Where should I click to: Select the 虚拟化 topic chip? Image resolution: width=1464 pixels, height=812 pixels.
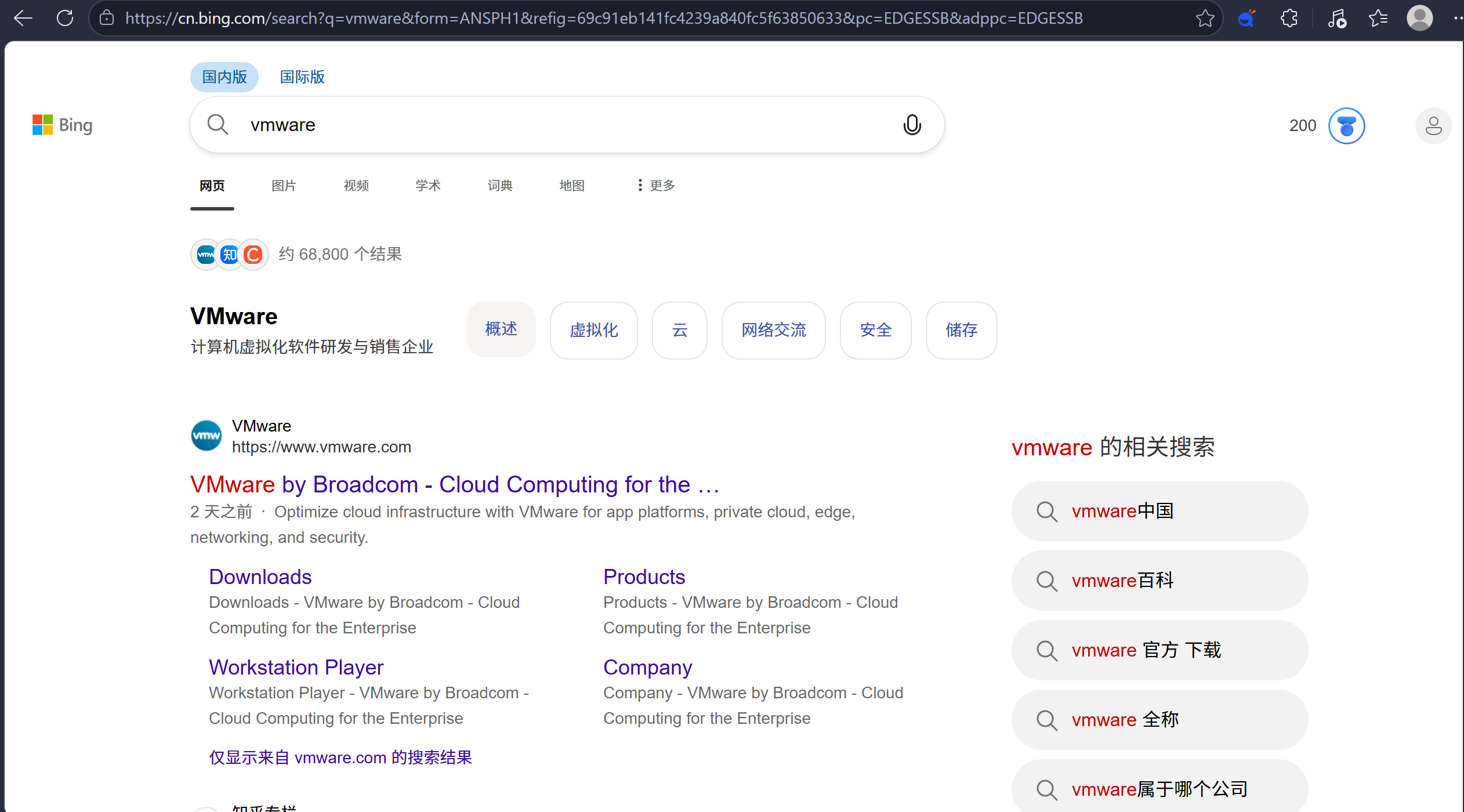coord(593,330)
